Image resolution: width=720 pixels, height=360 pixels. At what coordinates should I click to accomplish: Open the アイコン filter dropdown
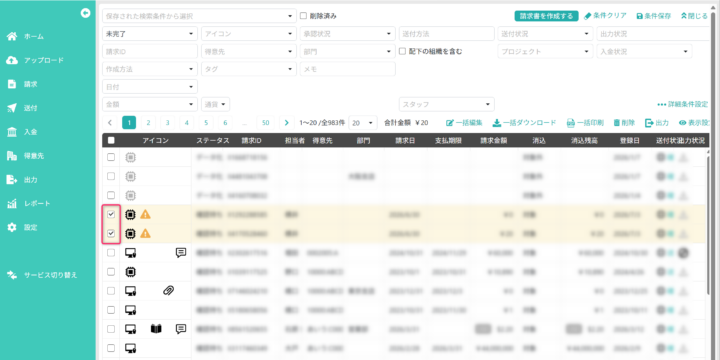249,34
